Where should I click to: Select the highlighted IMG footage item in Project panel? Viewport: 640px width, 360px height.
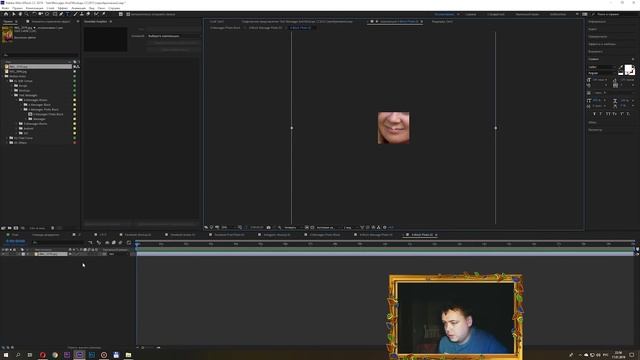[x=38, y=67]
